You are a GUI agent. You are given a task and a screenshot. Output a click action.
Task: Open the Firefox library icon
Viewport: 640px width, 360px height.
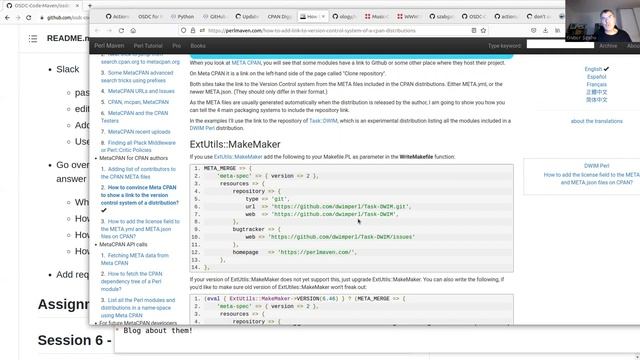pos(557,31)
